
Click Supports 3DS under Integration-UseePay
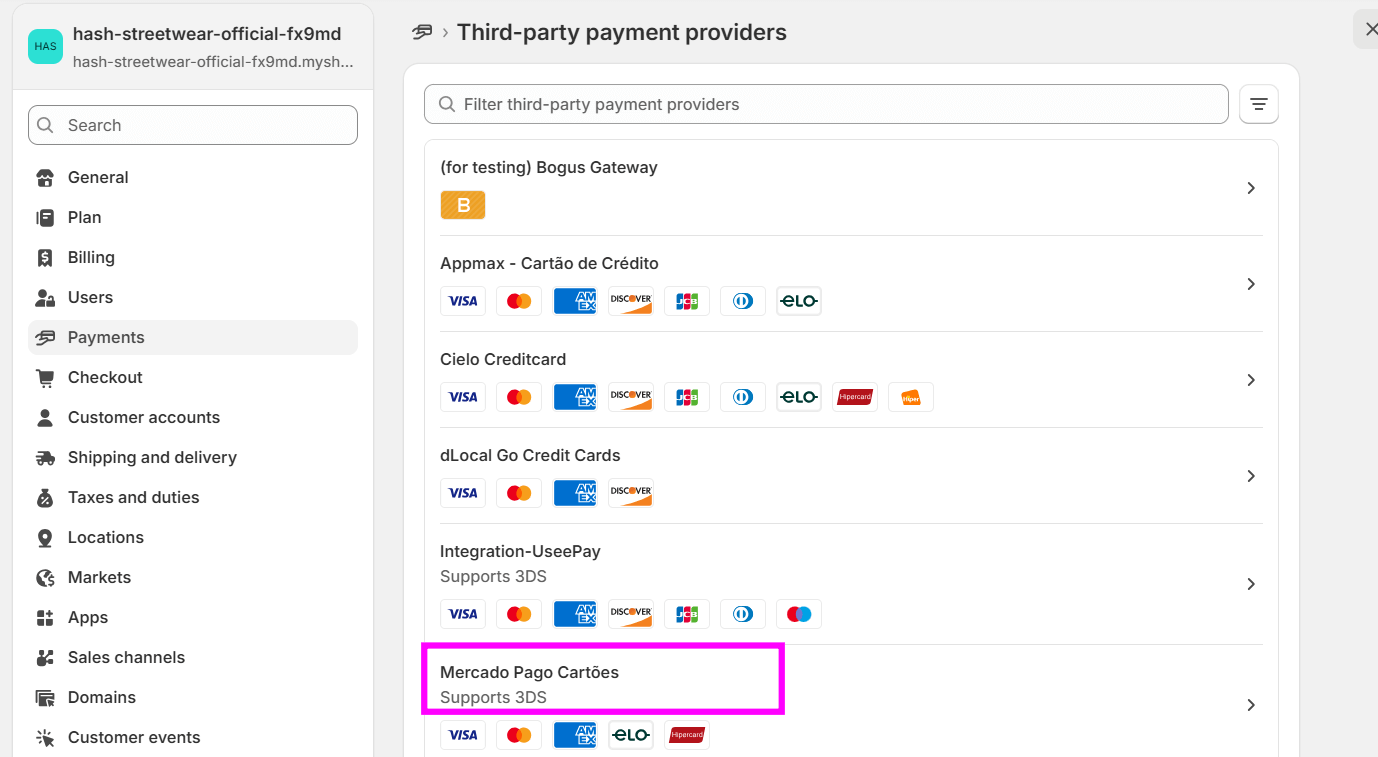493,576
